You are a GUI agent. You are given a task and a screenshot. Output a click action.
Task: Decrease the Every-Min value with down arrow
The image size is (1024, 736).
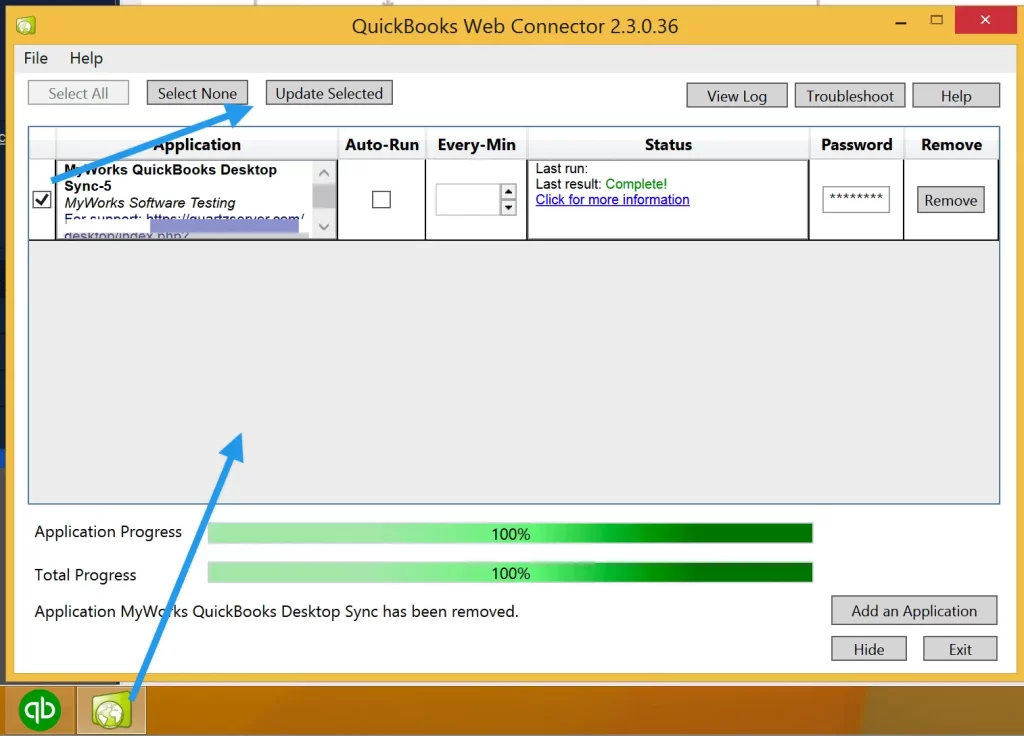tap(506, 205)
